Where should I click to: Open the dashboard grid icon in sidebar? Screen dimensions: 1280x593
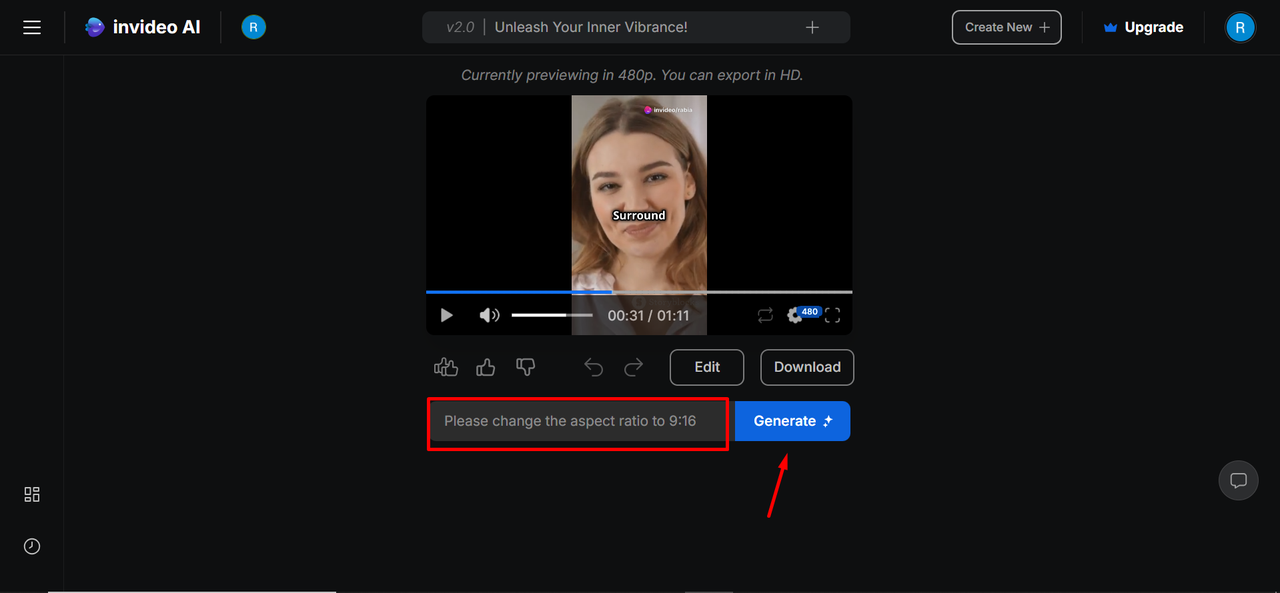pos(32,494)
